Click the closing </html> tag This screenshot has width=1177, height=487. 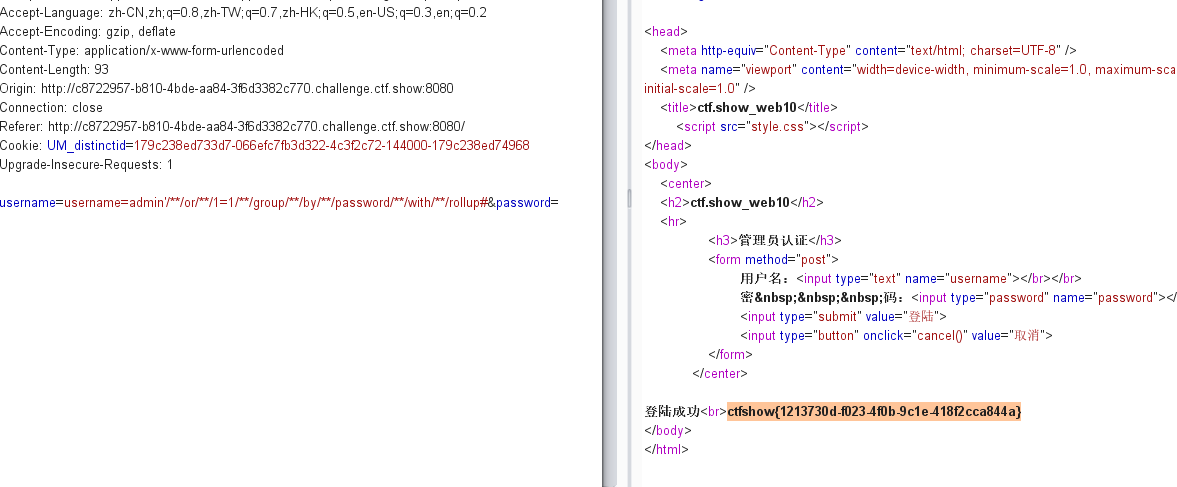(667, 449)
